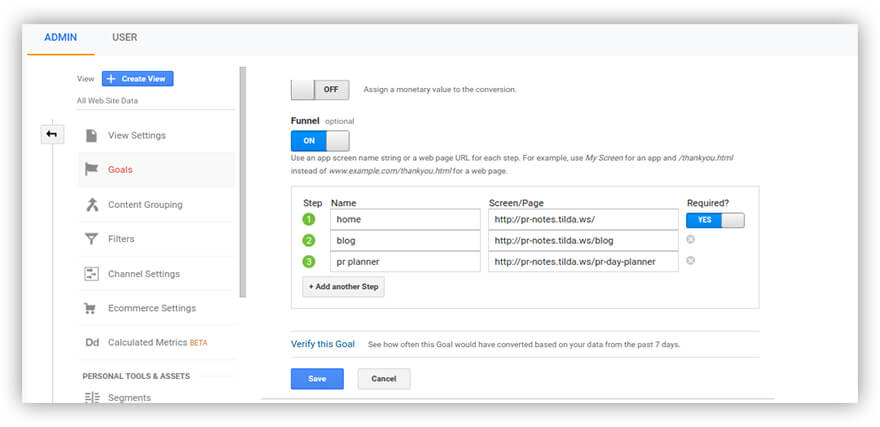
Task: Switch to the USER tab
Action: (x=125, y=38)
